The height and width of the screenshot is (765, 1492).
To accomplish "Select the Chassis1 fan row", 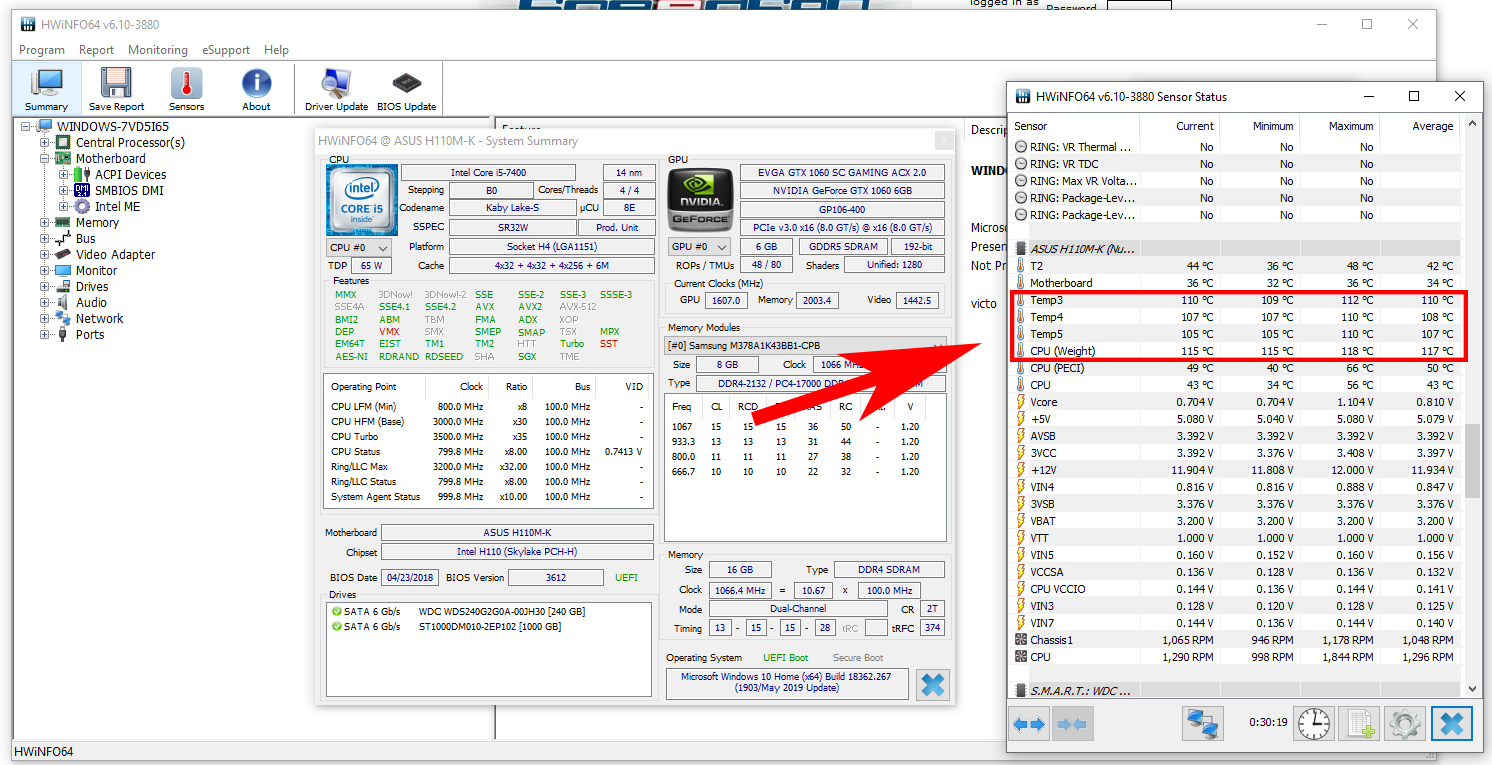I will (x=1235, y=640).
